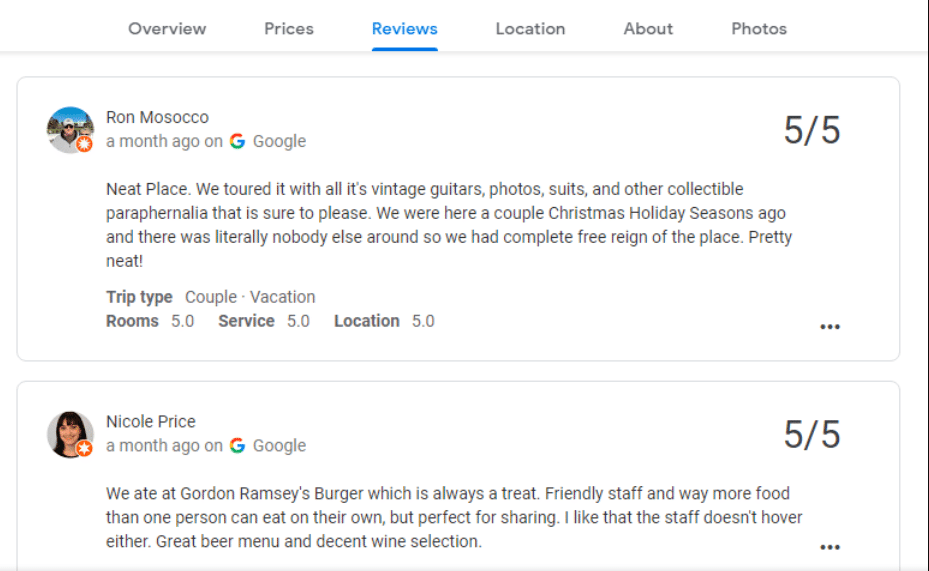Image resolution: width=929 pixels, height=571 pixels.
Task: Click Ron Mosocco's profile picture
Action: click(x=69, y=129)
